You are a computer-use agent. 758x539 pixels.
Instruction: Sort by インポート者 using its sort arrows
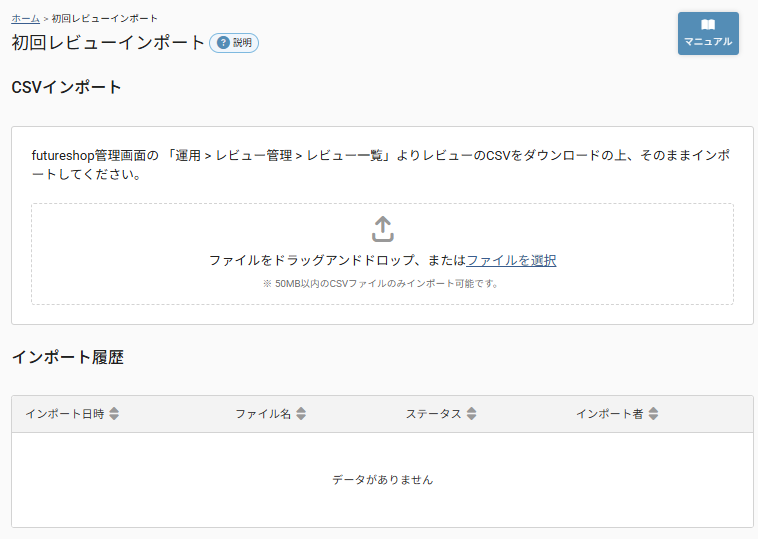653,414
